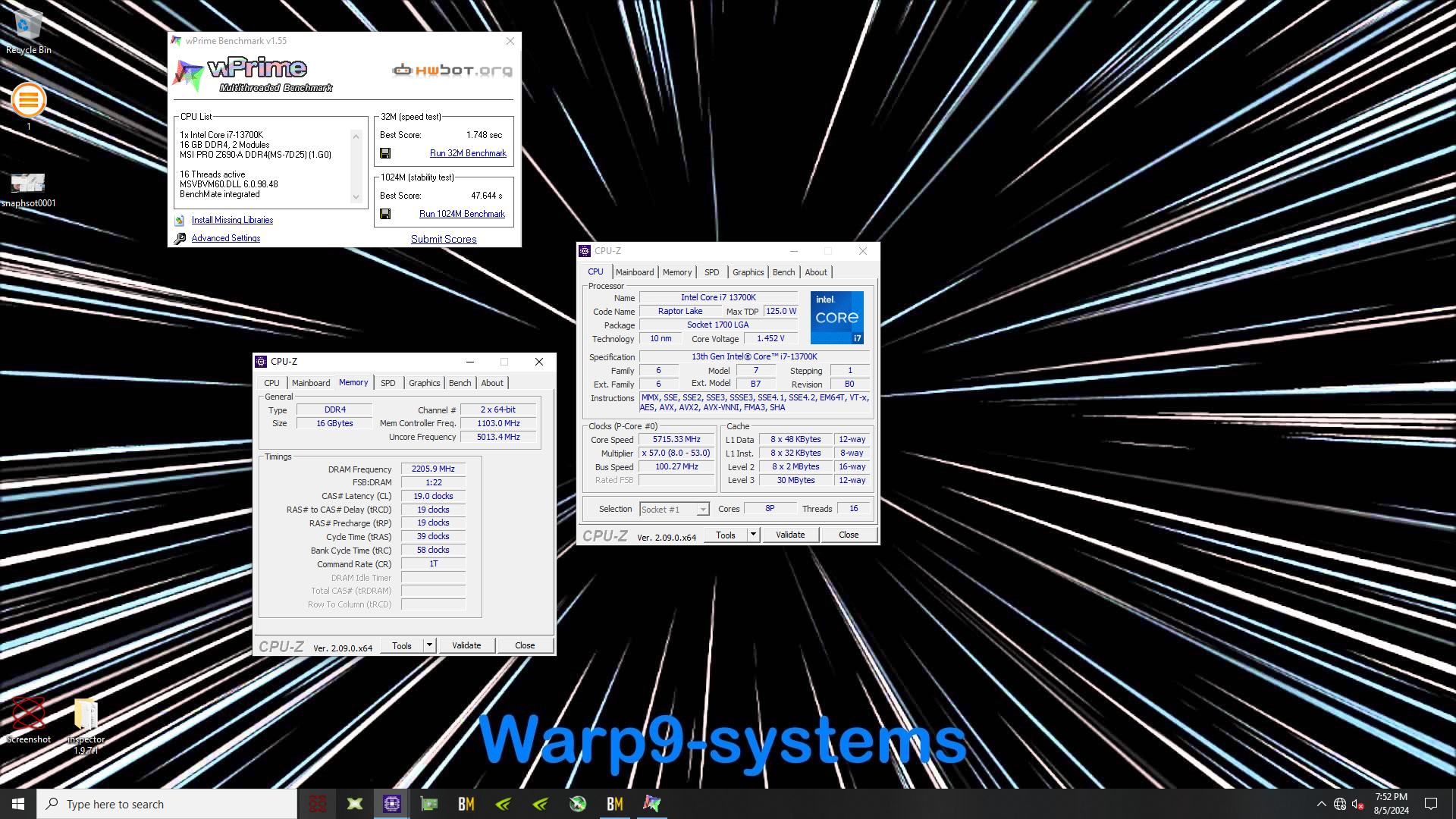Open Bench tab in CPU-Z processor window
Viewport: 1456px width, 819px height.
784,272
